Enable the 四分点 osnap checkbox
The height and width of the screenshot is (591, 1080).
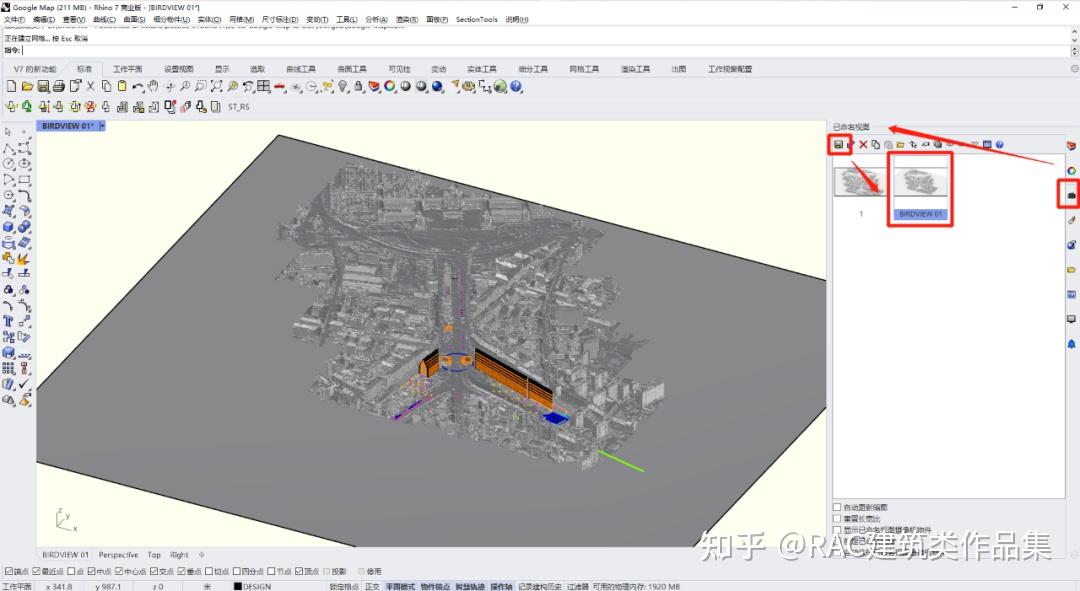[238, 572]
